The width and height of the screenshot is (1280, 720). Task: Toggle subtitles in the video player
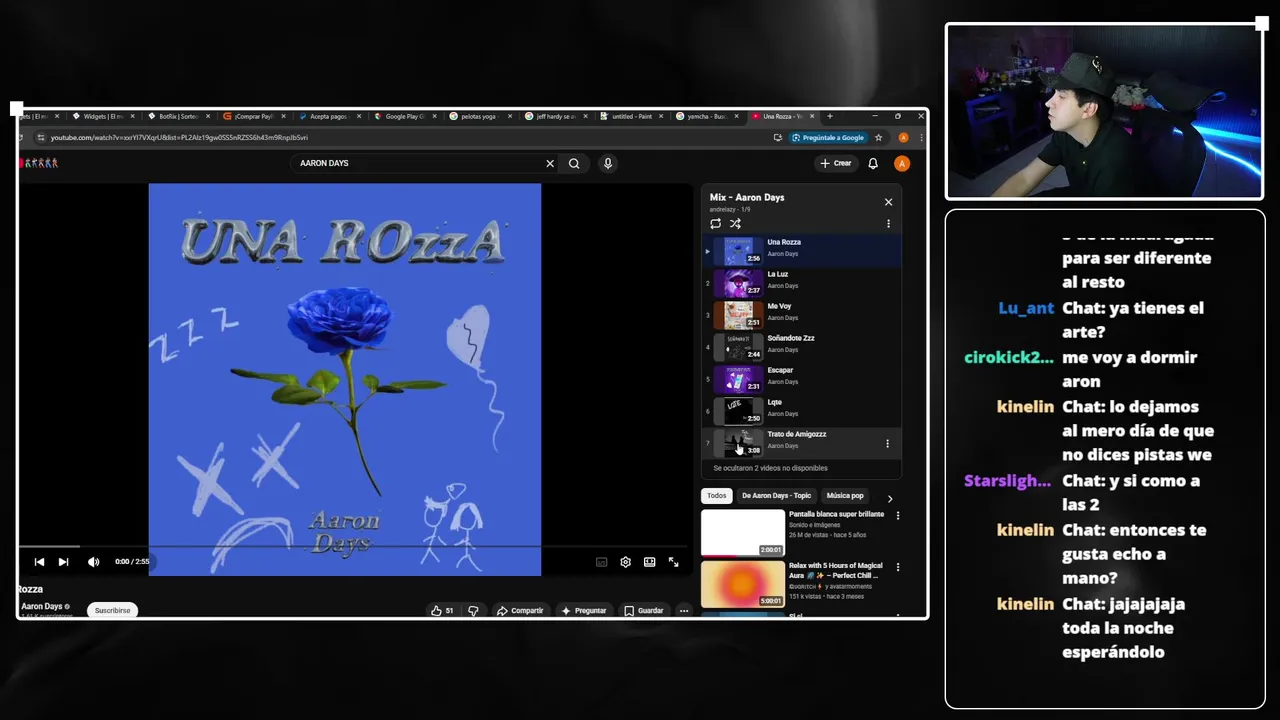tap(601, 562)
